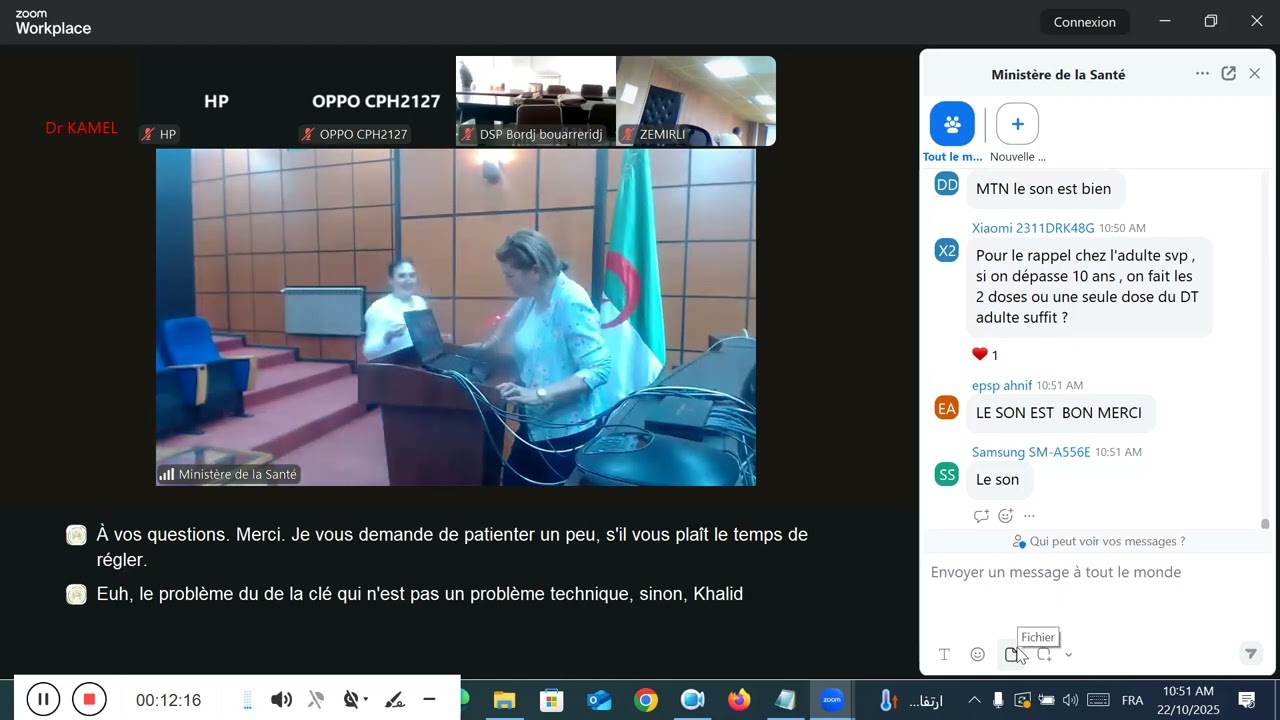Open recorder webcam-off dropdown
1280x720 pixels.
(354, 700)
